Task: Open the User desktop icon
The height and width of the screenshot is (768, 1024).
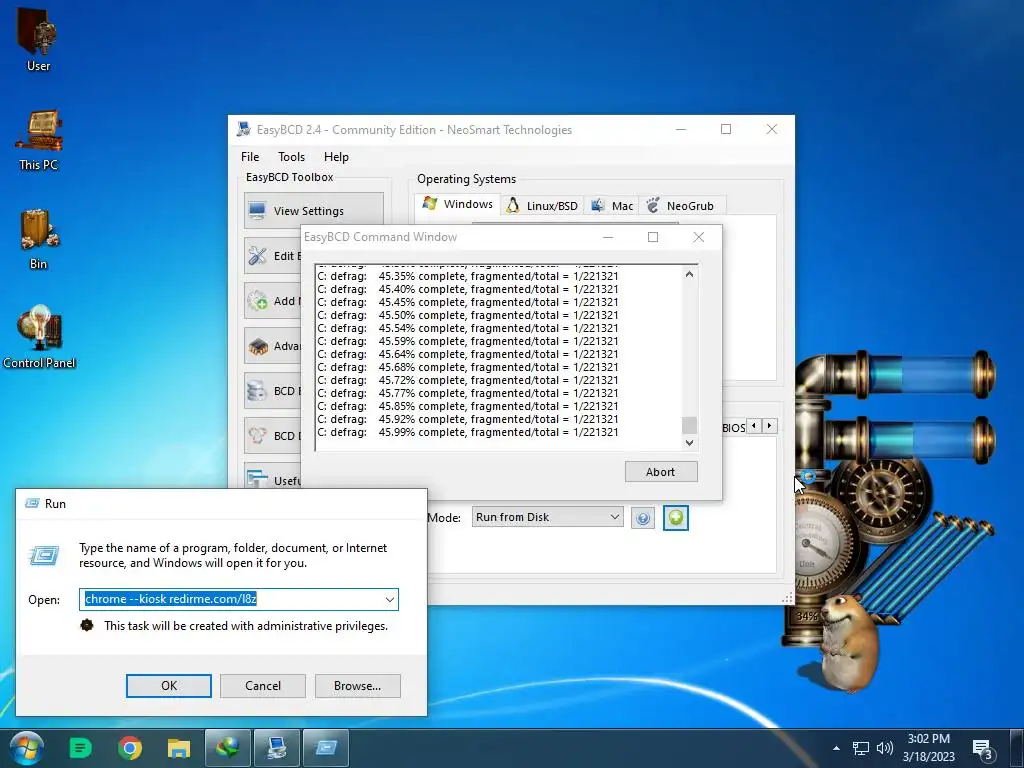Action: pos(38,39)
